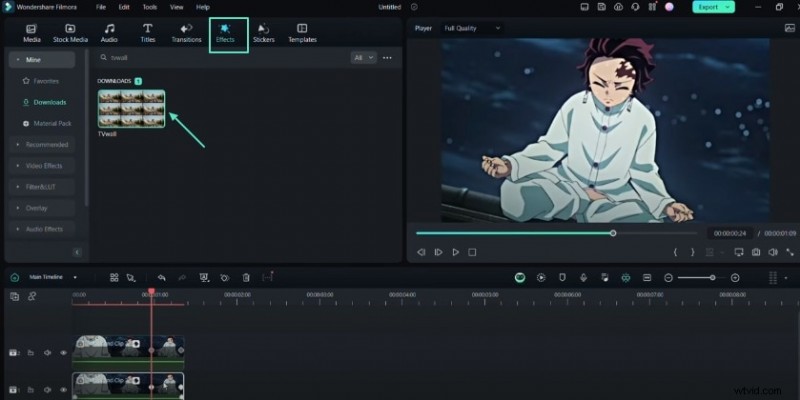This screenshot has height=400, width=800.
Task: Expand the Filter&LUT category
Action: pyautogui.click(x=42, y=187)
